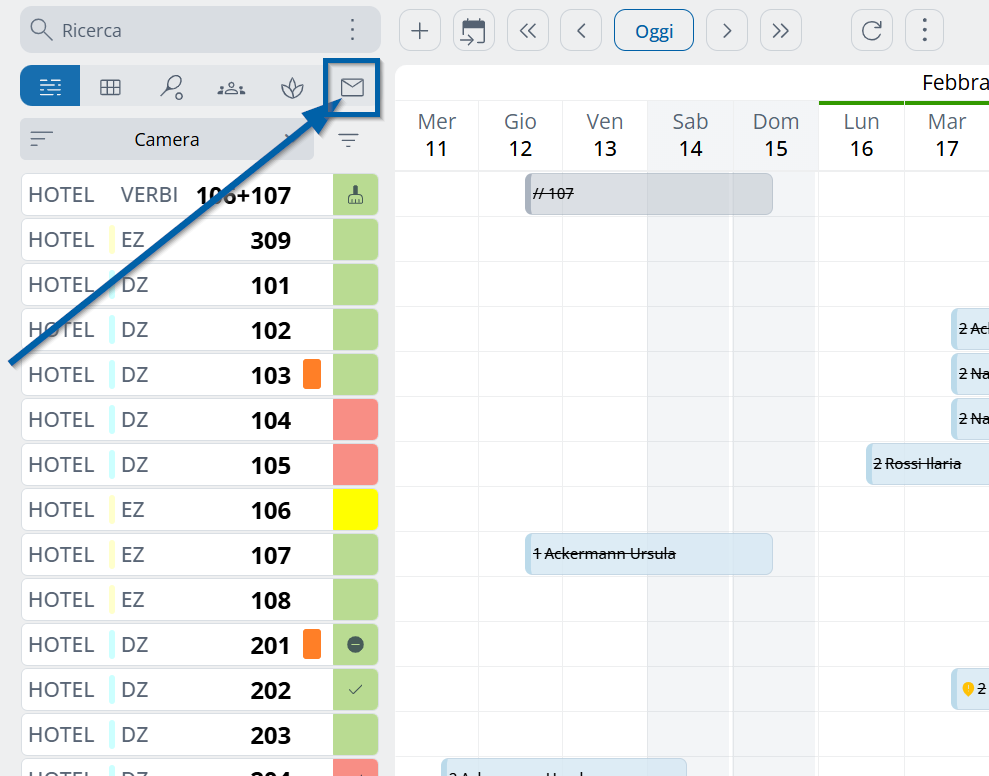Switch to the guests group view icon

231,88
